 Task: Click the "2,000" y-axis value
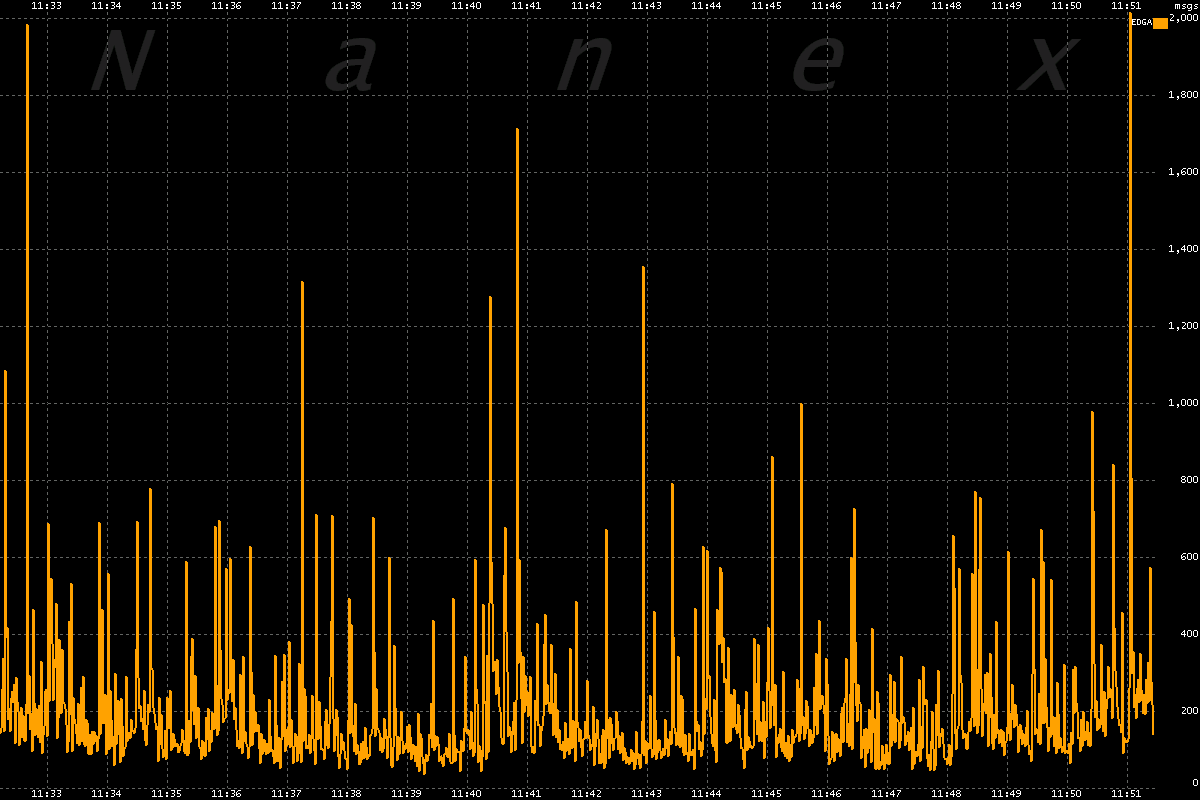tap(1183, 19)
